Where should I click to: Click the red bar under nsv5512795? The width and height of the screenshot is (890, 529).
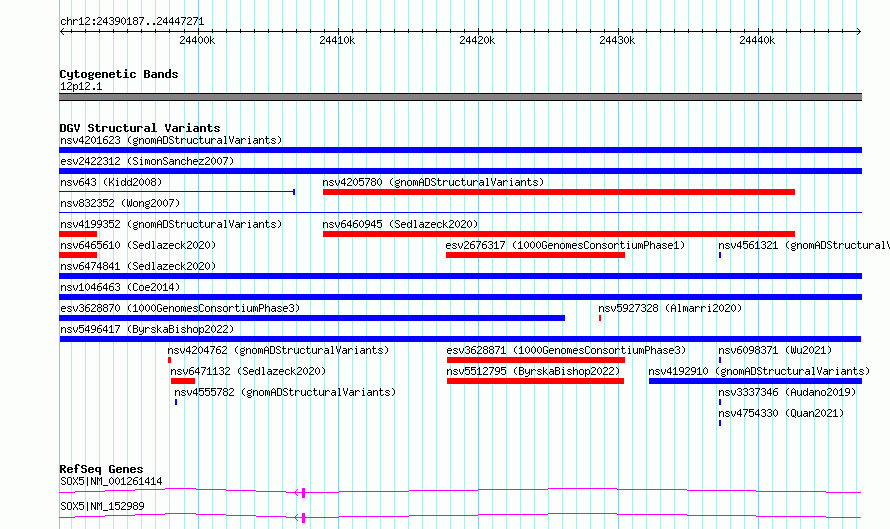[535, 381]
